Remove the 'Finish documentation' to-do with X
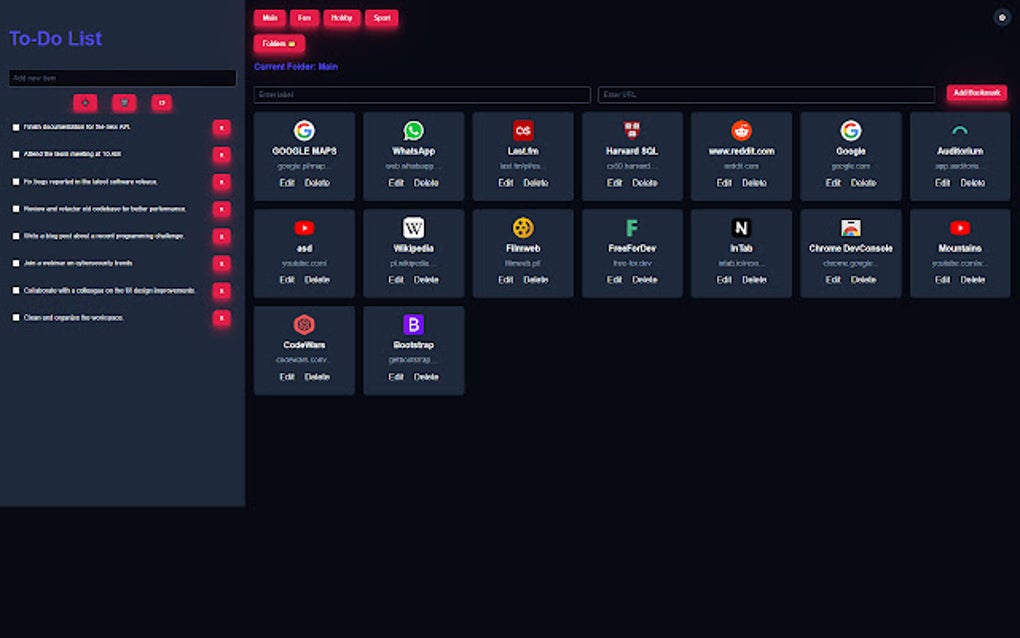Image resolution: width=1020 pixels, height=638 pixels. pyautogui.click(x=221, y=128)
